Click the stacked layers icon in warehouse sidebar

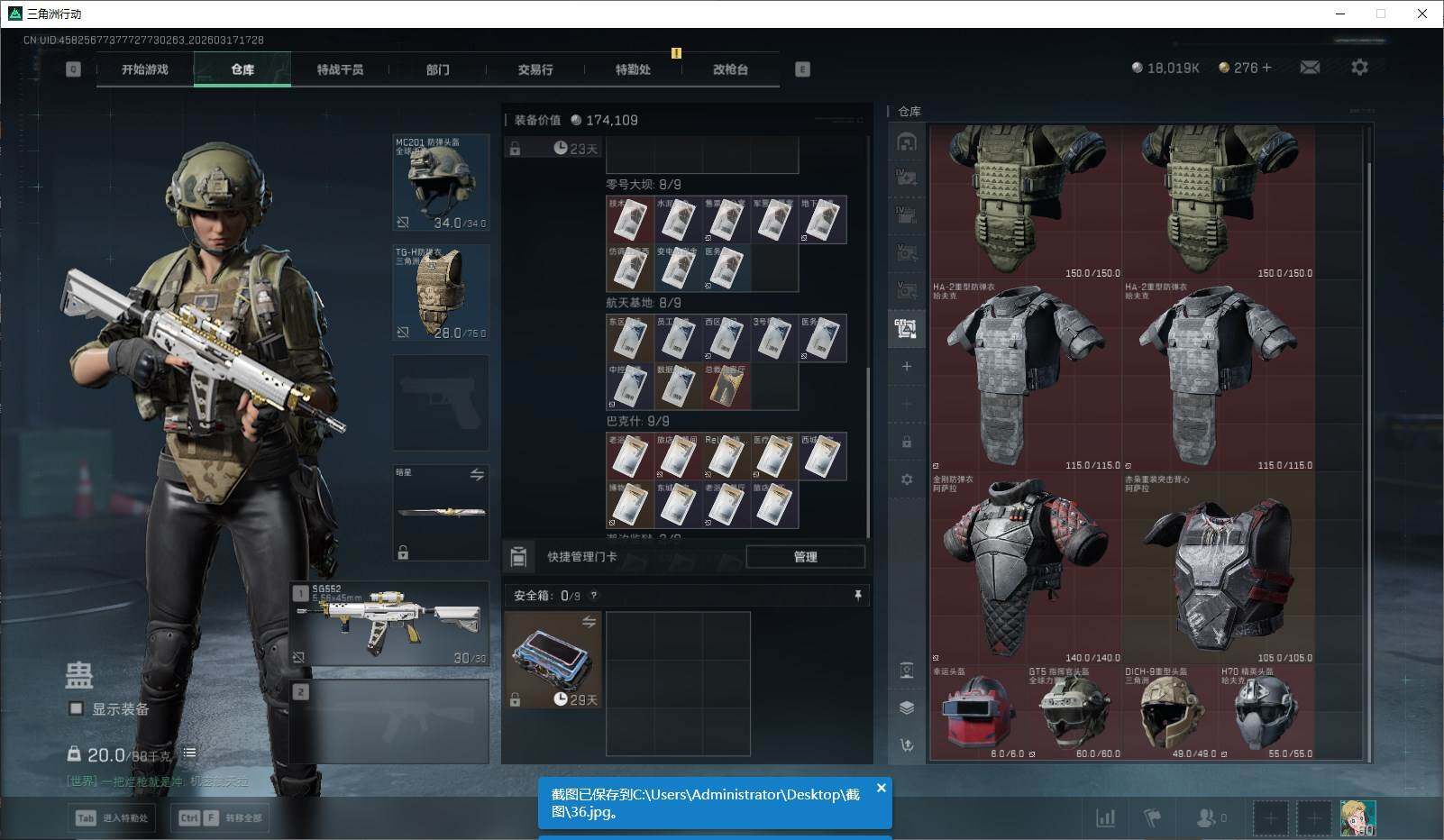pyautogui.click(x=907, y=708)
